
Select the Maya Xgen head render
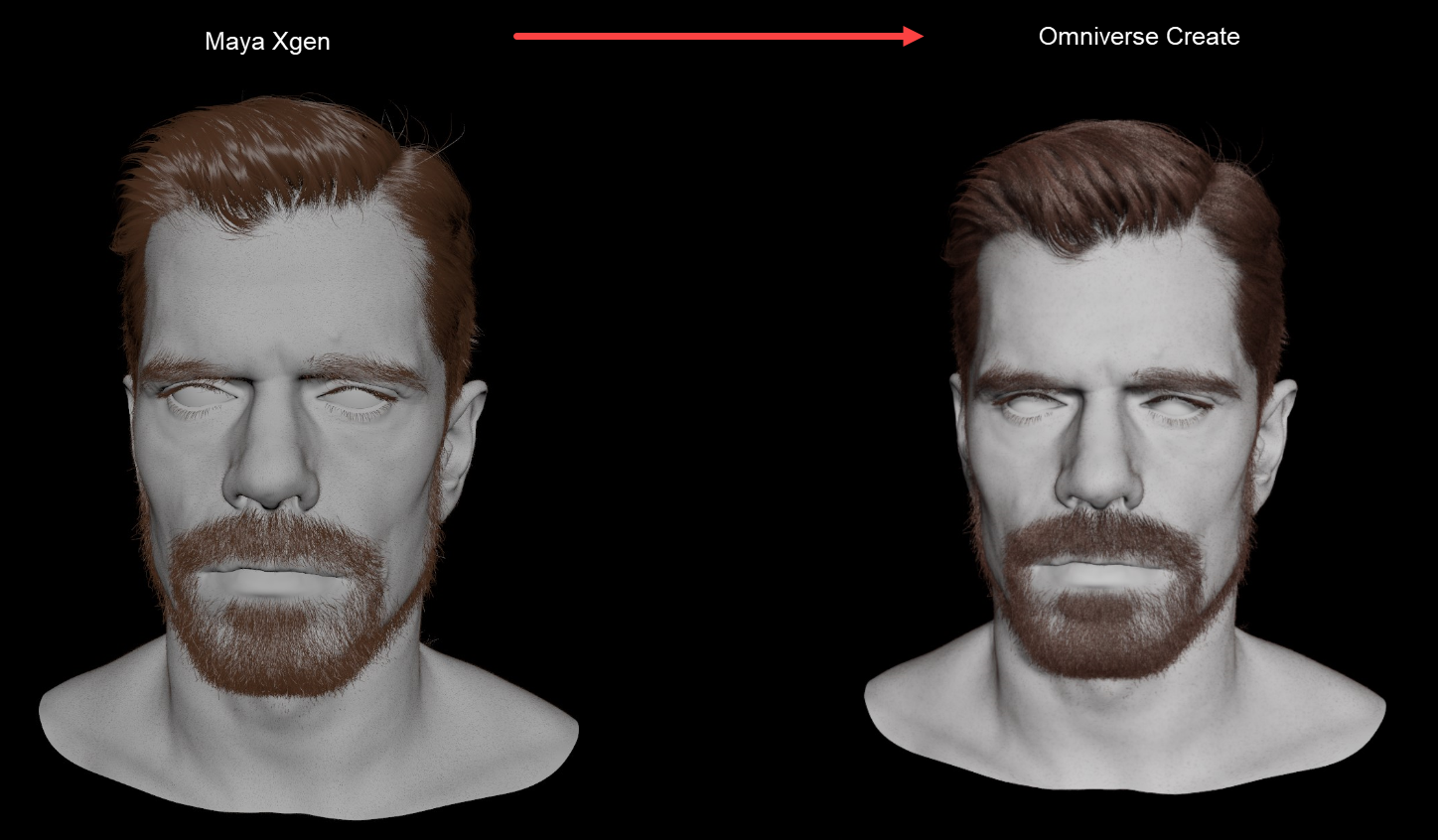[308, 457]
